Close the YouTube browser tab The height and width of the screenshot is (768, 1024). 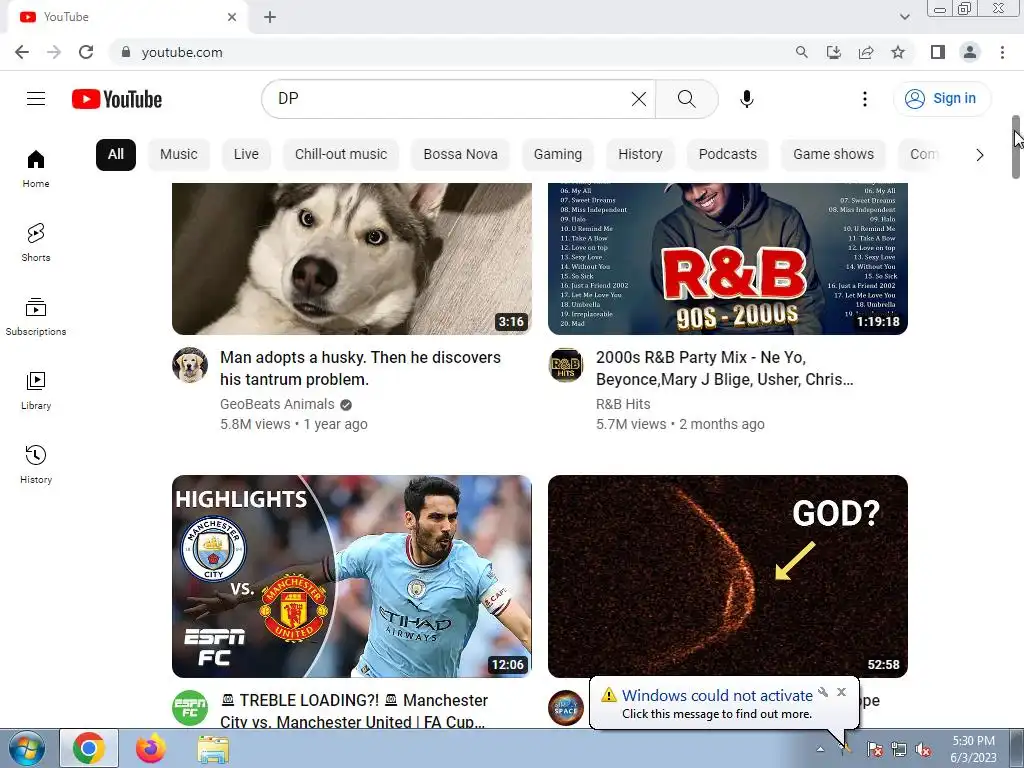(232, 17)
